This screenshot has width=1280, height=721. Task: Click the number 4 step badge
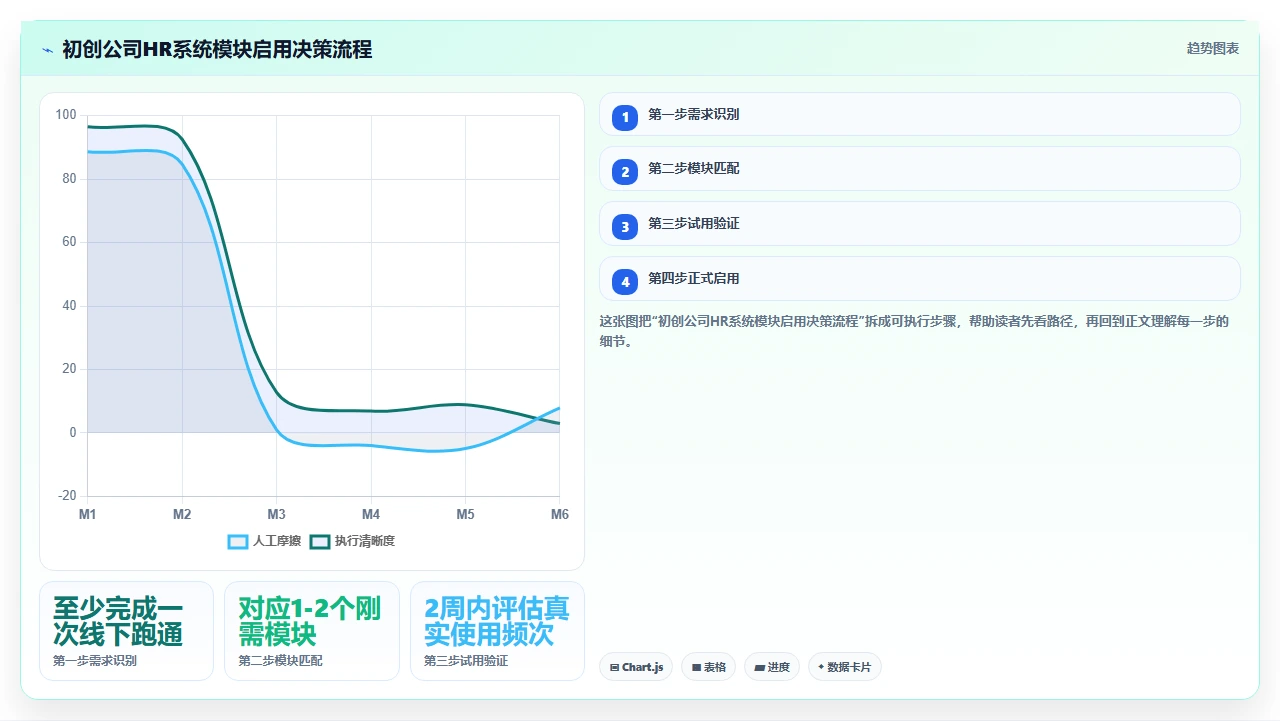point(625,281)
